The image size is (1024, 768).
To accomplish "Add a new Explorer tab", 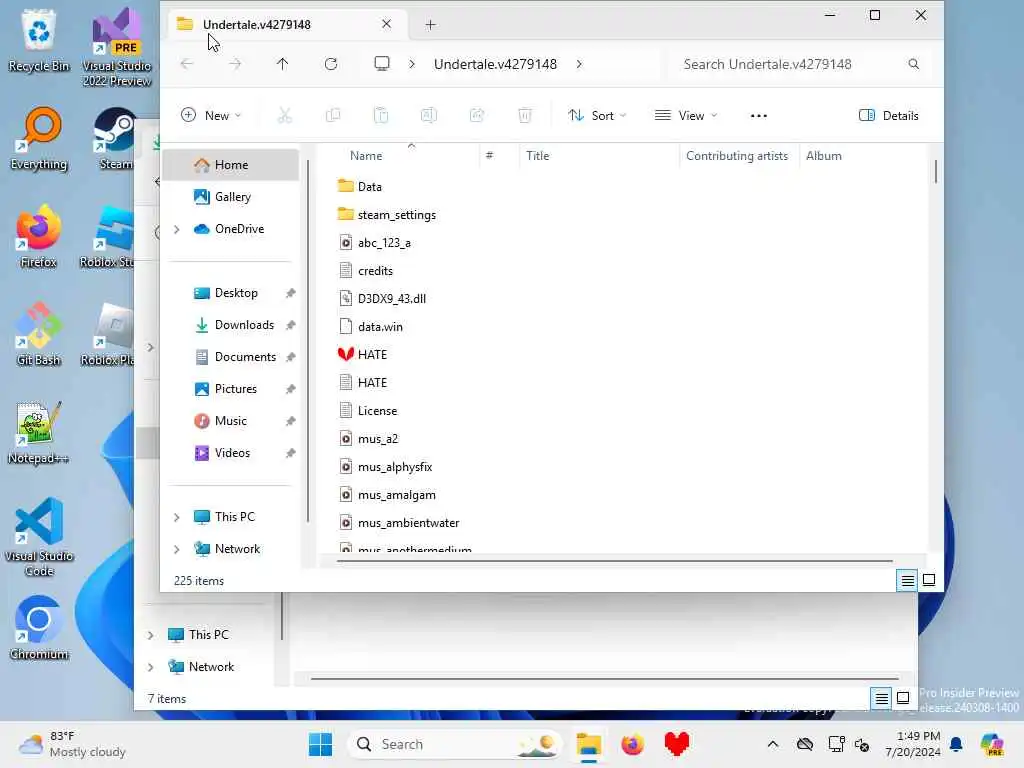I will point(430,25).
